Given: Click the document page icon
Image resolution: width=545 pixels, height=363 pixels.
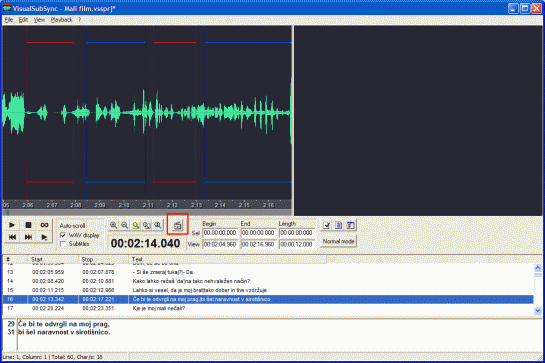Looking at the screenshot, I should [339, 225].
